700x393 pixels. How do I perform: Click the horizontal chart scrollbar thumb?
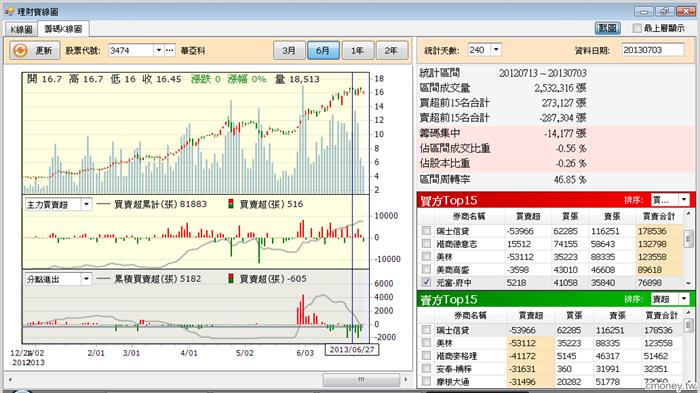coord(361,380)
